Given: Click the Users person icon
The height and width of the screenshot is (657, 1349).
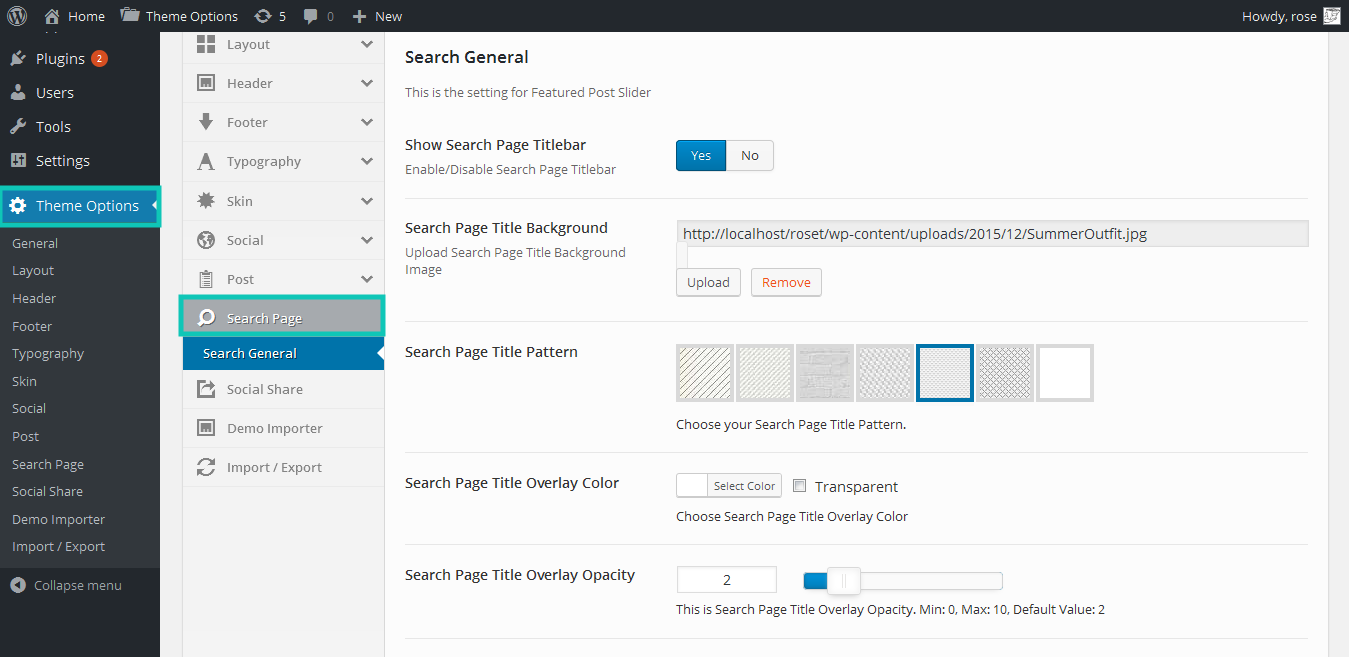Looking at the screenshot, I should [x=18, y=93].
